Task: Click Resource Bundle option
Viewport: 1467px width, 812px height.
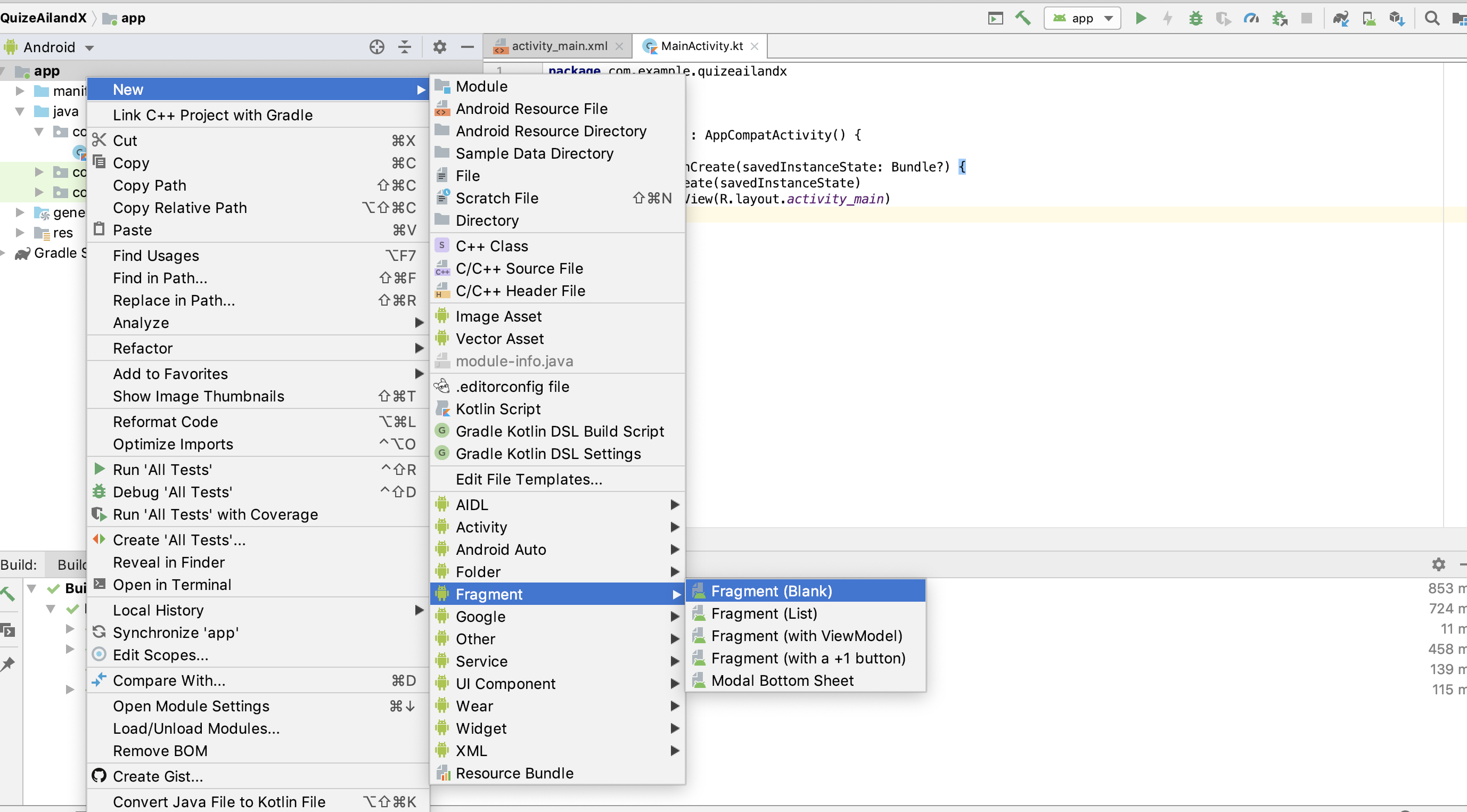Action: [558, 773]
